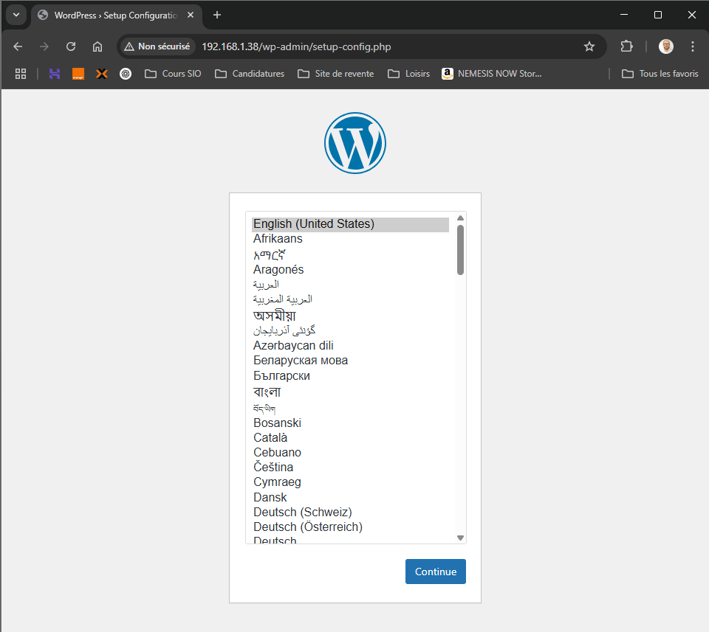Open the purple bookmark icon

click(54, 74)
